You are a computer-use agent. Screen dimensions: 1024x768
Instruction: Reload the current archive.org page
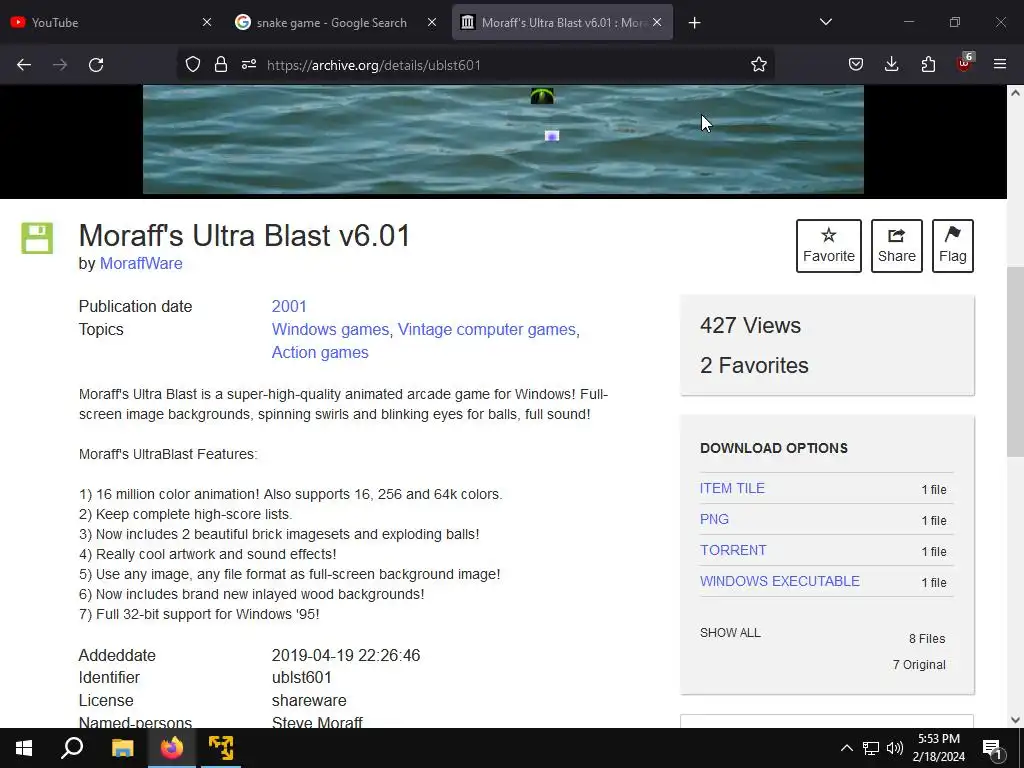coord(96,65)
